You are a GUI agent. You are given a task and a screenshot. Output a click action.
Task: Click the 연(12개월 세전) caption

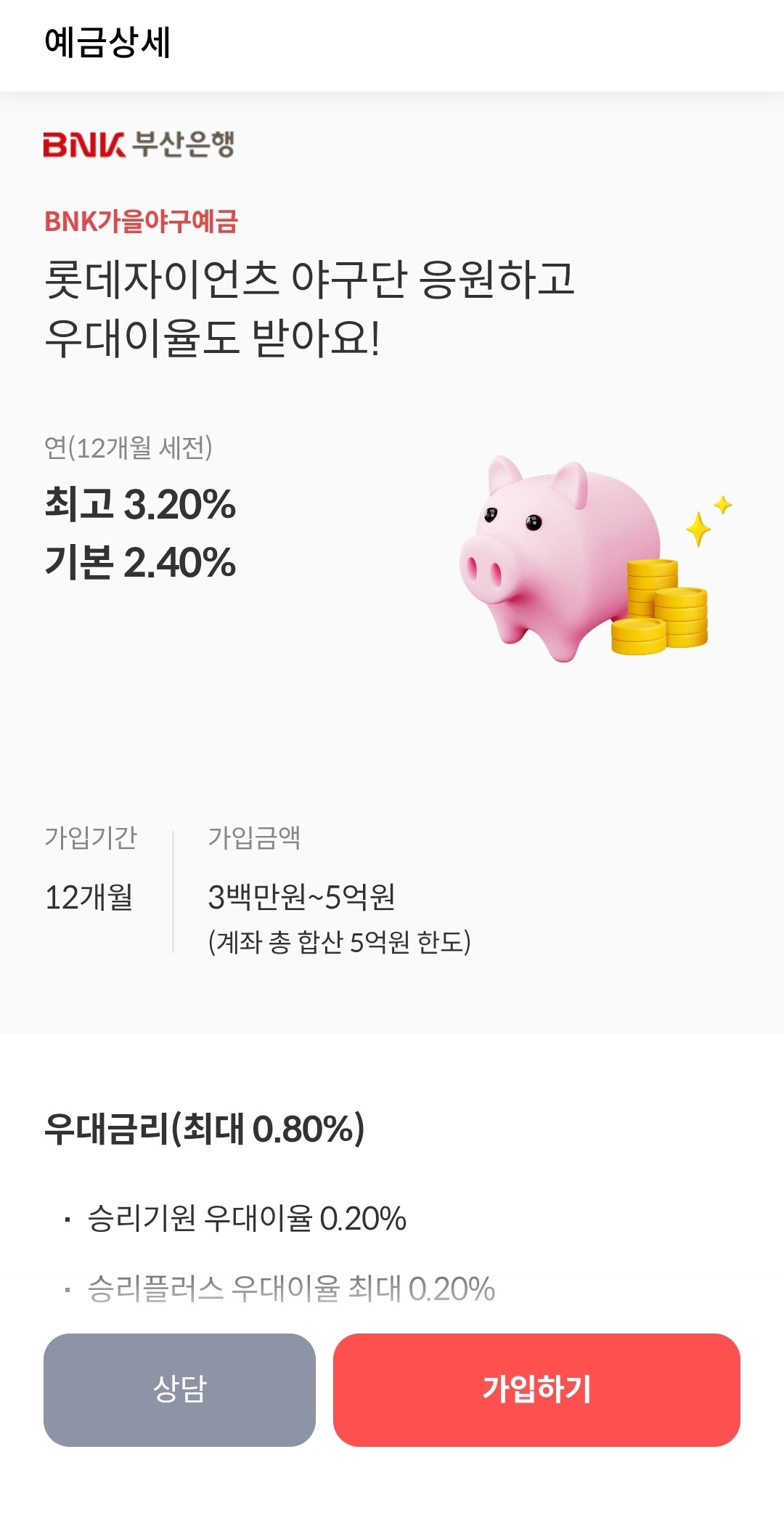coord(128,447)
